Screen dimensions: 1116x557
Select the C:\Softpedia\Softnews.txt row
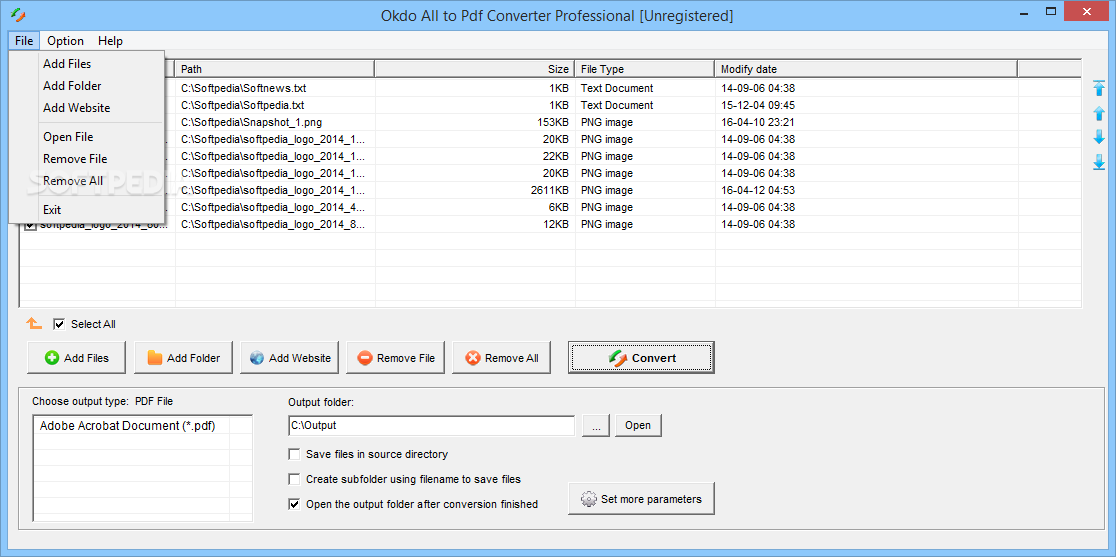pos(550,88)
